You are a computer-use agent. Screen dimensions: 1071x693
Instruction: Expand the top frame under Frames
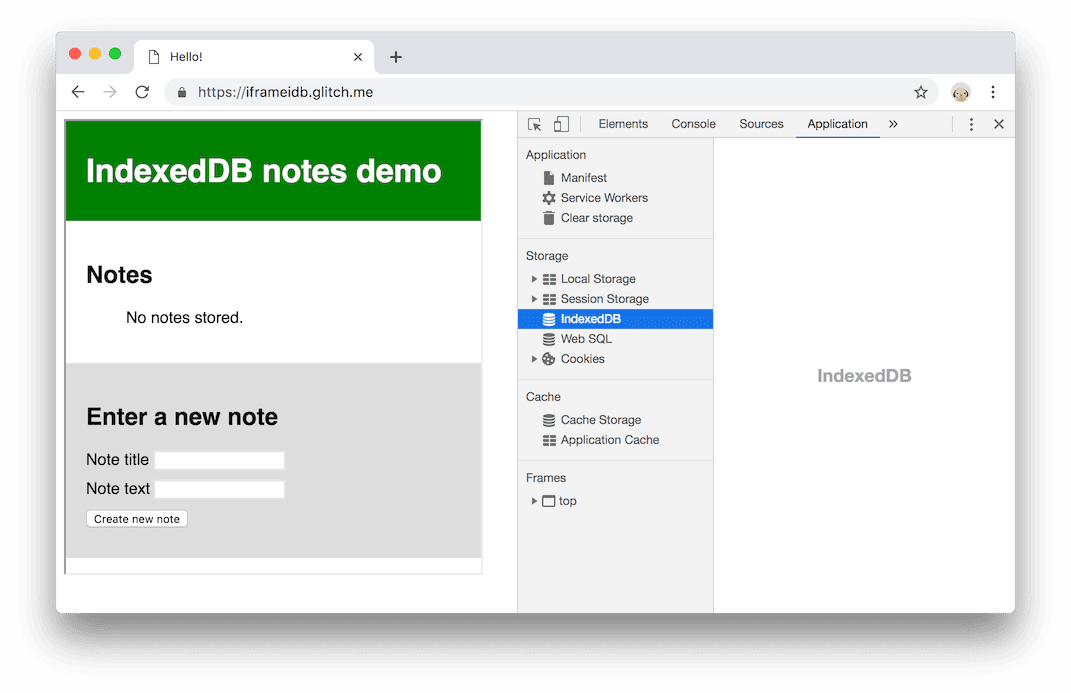[533, 501]
